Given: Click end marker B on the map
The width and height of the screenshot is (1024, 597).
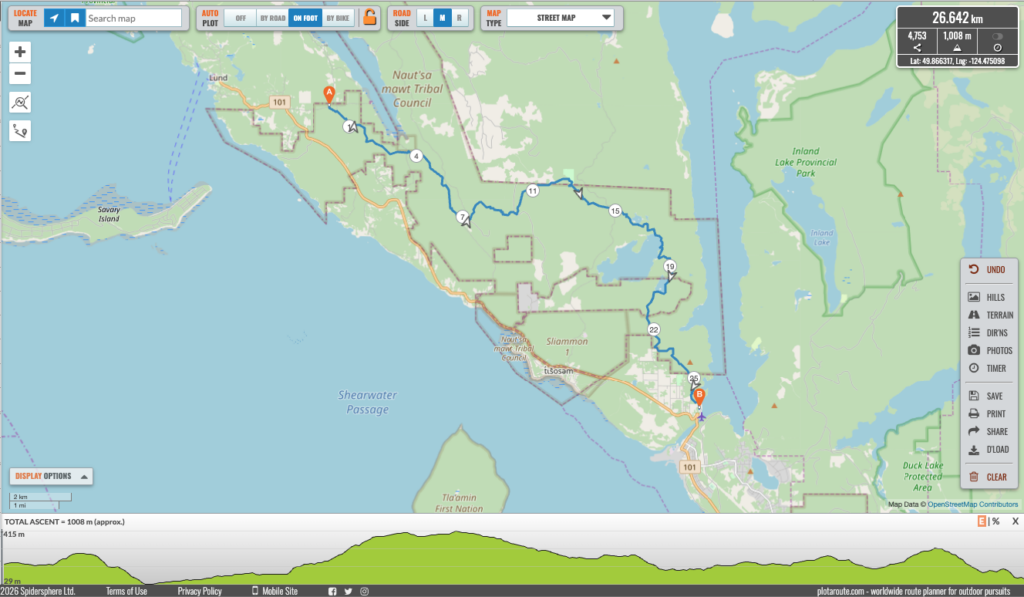Looking at the screenshot, I should coord(699,396).
